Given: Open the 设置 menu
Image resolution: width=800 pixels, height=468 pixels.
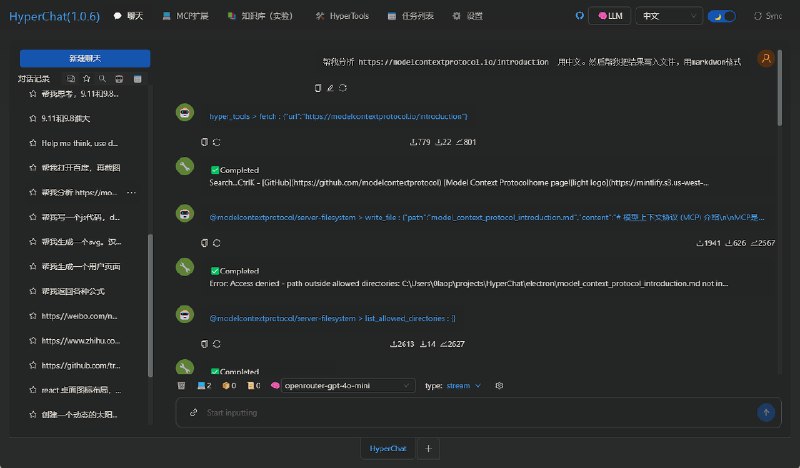Looking at the screenshot, I should click(x=467, y=16).
